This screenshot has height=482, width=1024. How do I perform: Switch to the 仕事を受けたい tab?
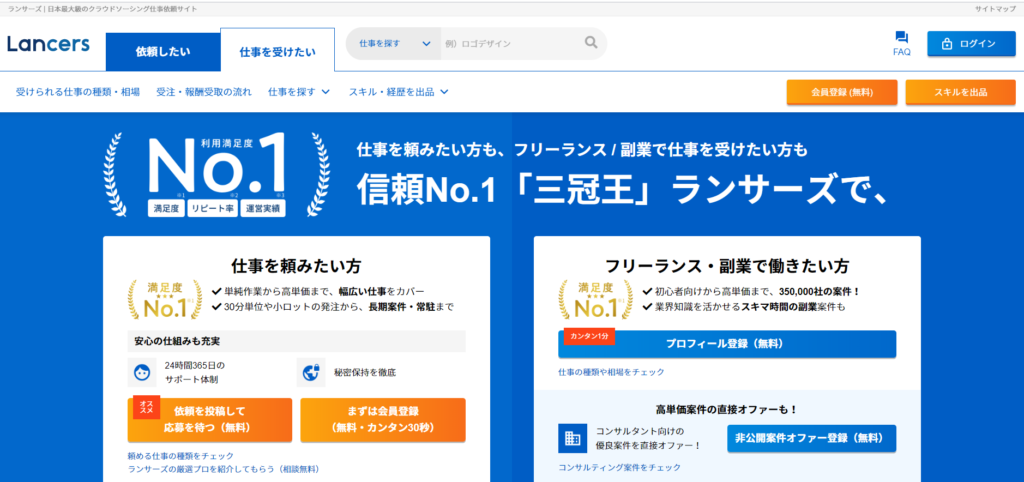(x=278, y=50)
